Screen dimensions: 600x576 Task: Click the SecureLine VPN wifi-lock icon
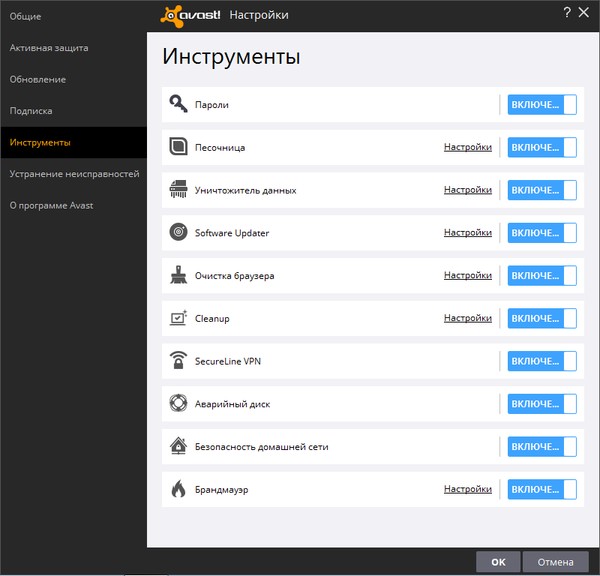(178, 361)
